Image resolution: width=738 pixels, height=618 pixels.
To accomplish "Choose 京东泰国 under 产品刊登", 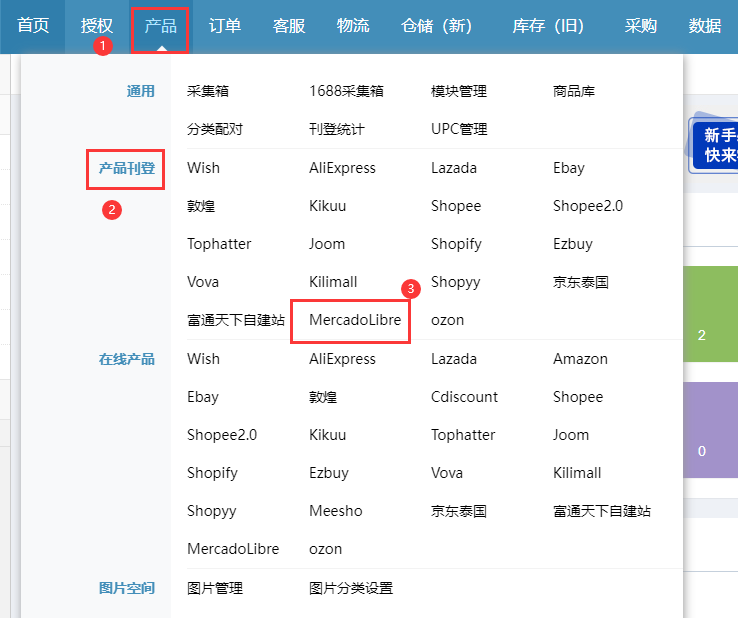I will click(581, 282).
